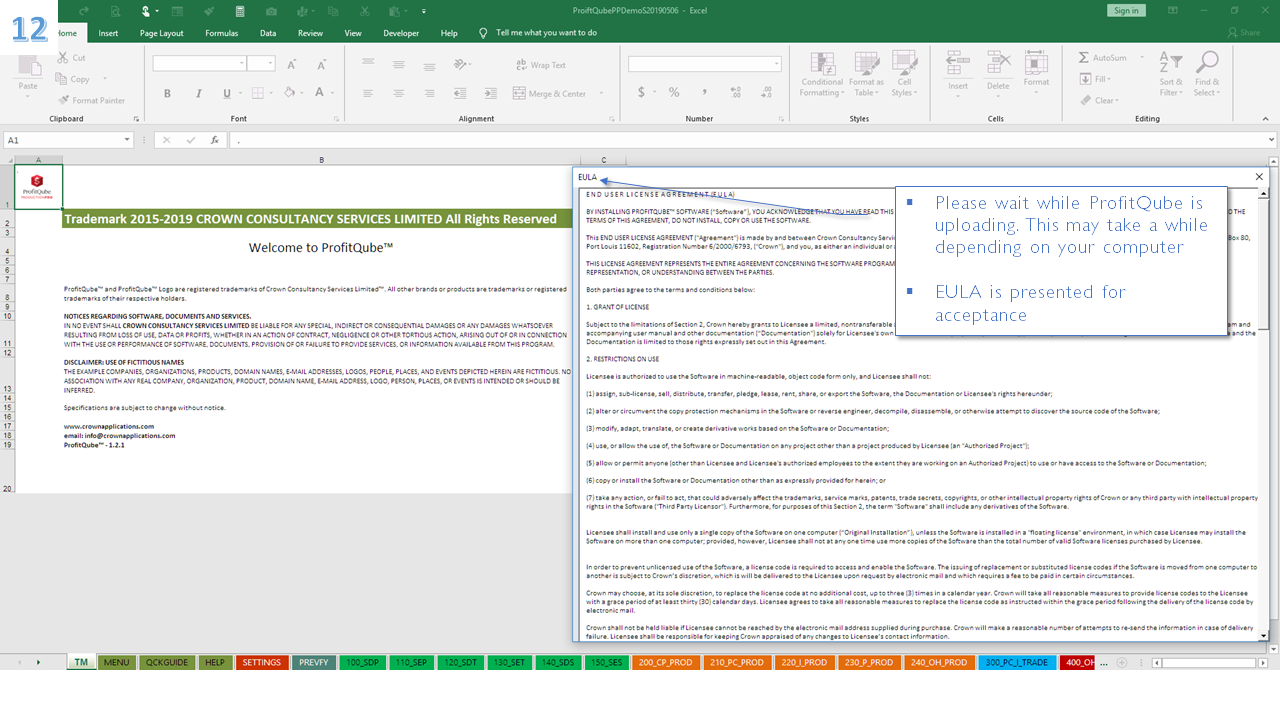Close the EULA dialog with X
The width and height of the screenshot is (1280, 720).
click(1259, 177)
